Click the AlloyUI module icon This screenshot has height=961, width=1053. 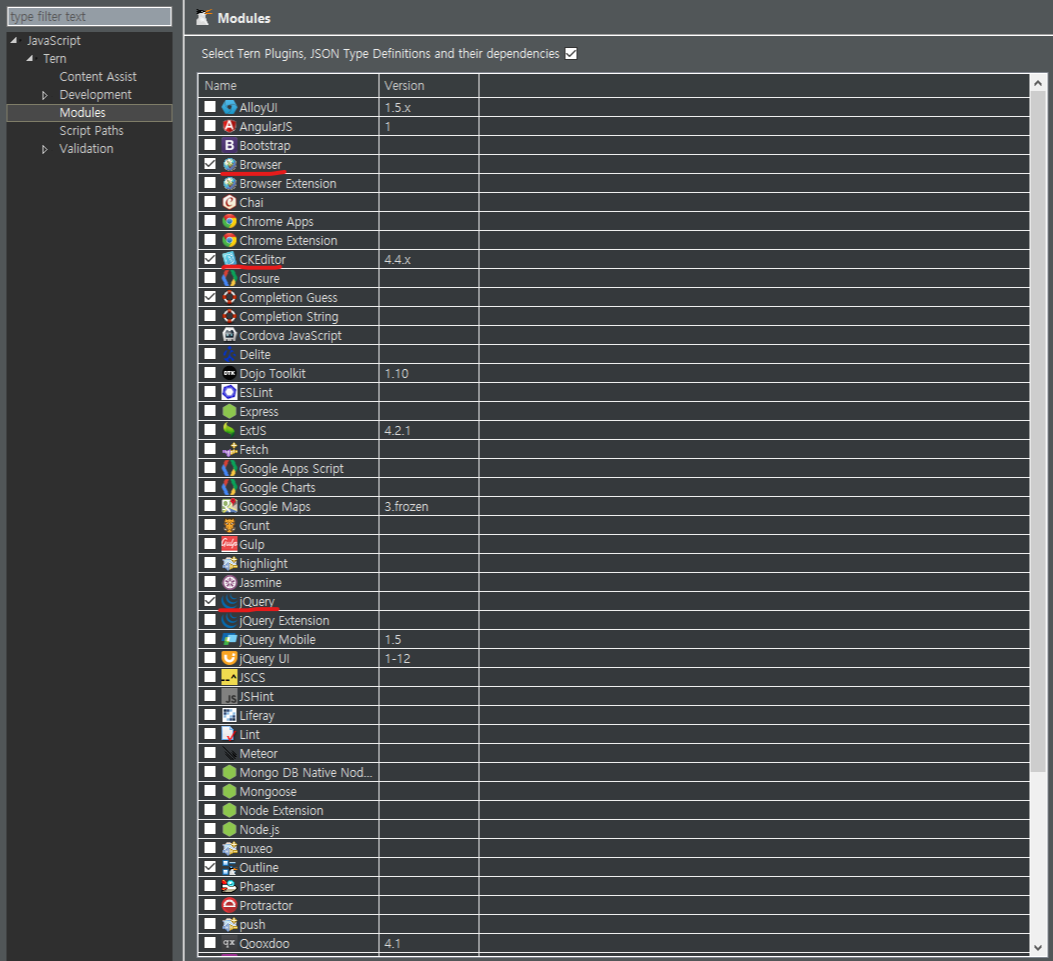[x=229, y=107]
